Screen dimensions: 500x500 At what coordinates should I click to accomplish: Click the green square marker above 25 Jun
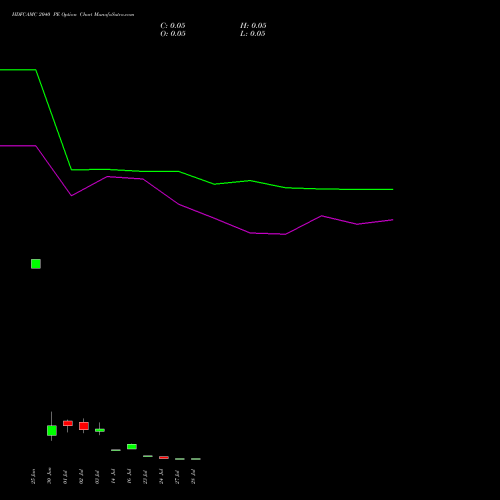36,264
